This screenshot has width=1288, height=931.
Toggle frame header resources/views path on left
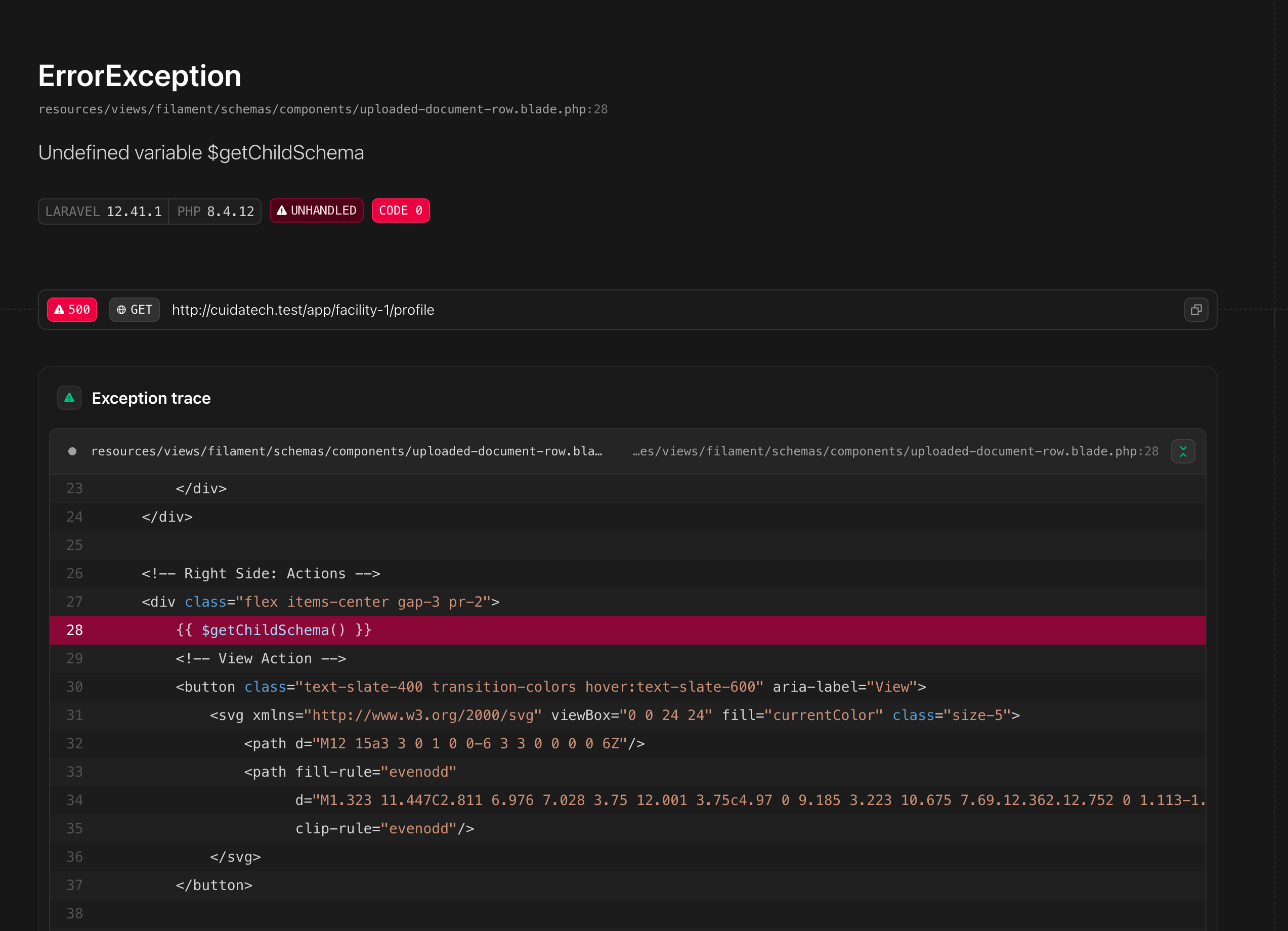click(347, 451)
